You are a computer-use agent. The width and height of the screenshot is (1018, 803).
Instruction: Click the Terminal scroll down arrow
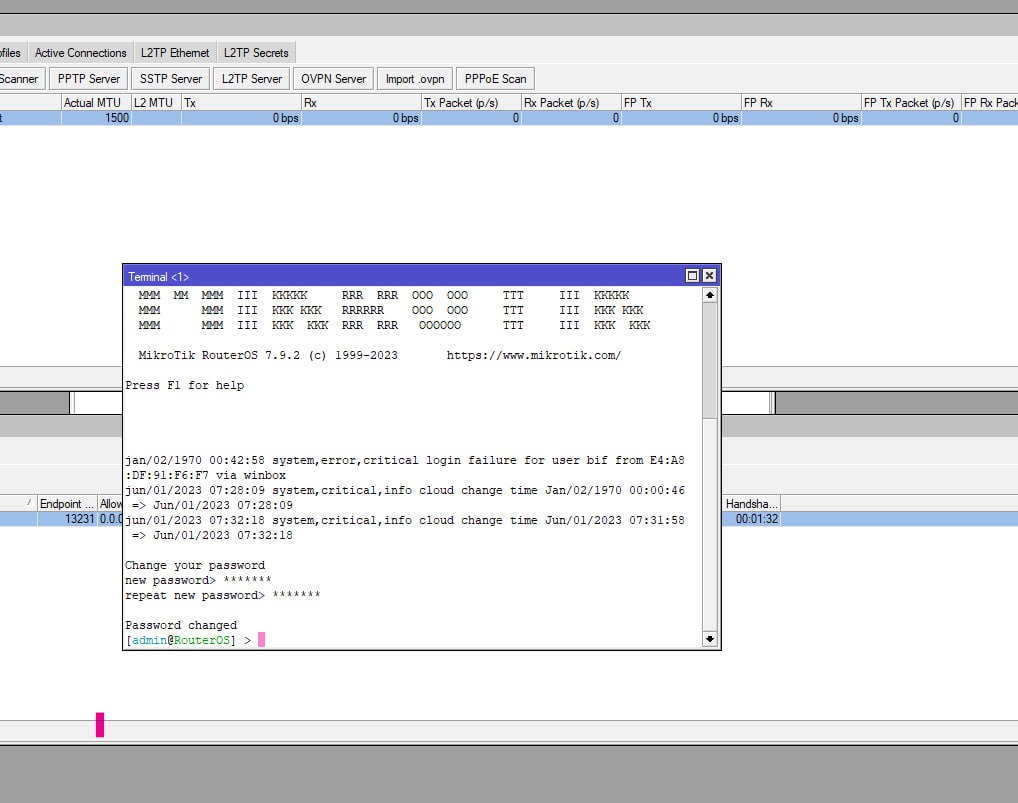click(710, 639)
